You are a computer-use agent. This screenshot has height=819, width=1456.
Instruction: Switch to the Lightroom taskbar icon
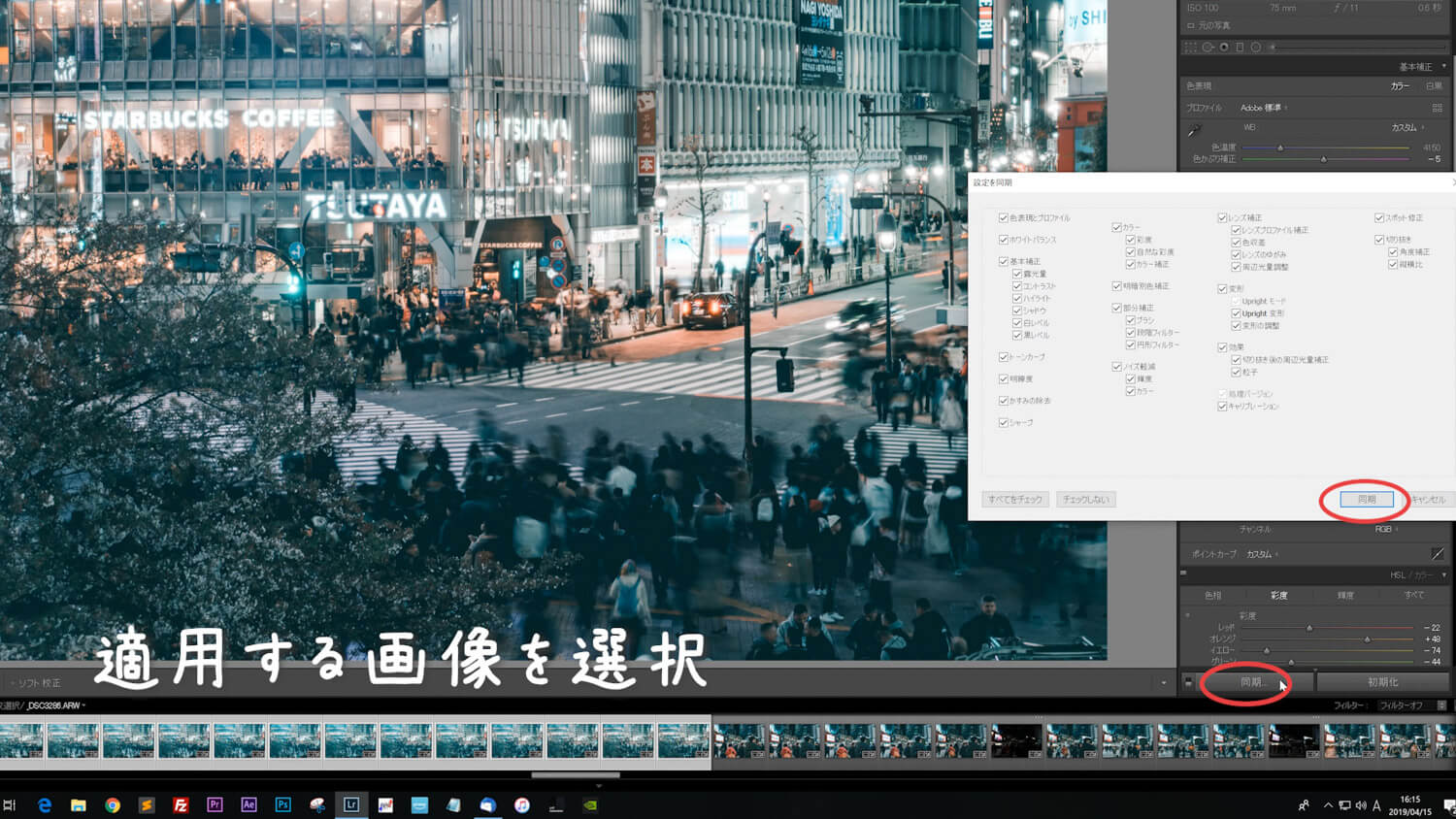tap(351, 805)
